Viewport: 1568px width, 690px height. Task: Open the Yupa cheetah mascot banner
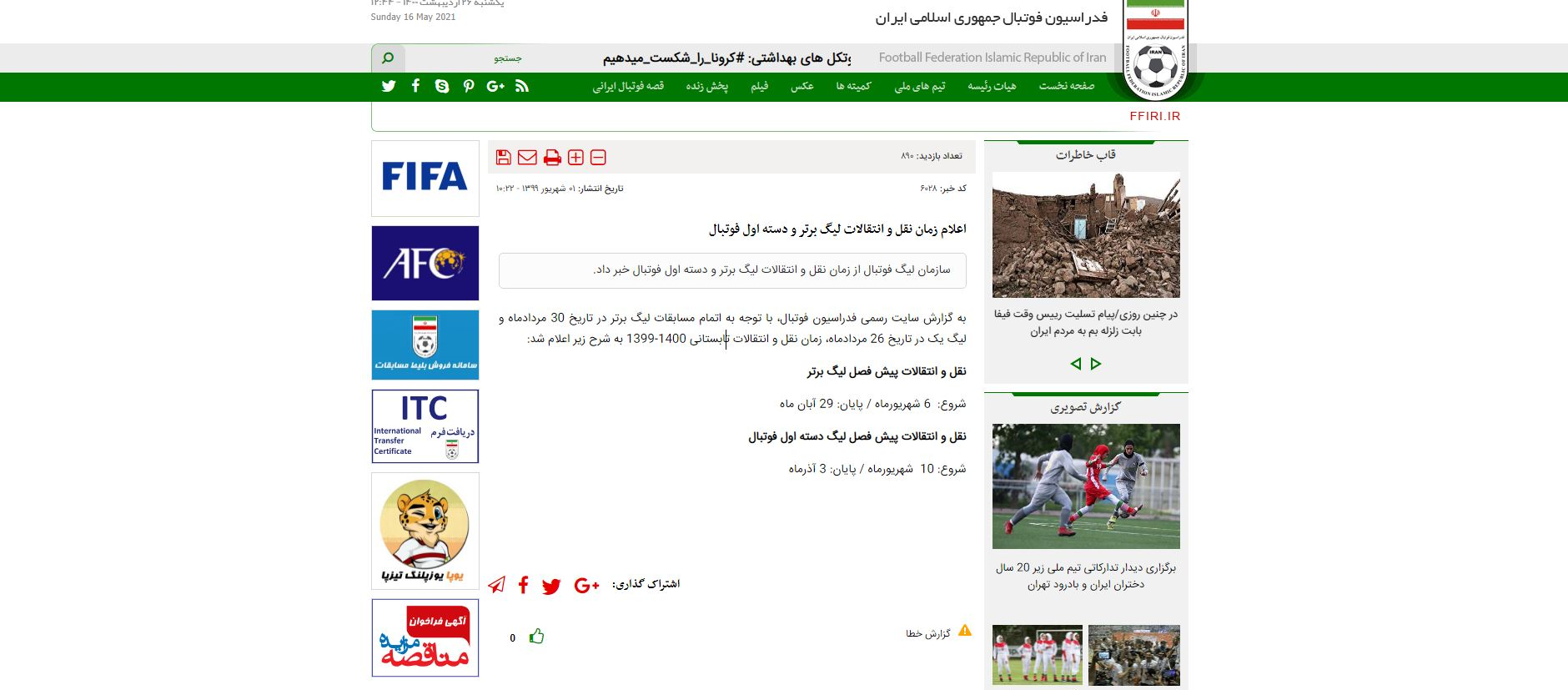click(425, 531)
